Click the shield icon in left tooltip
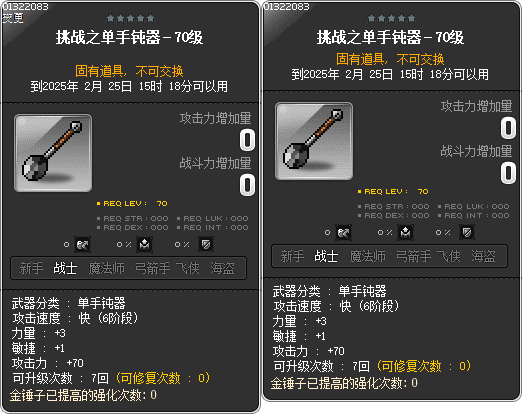Image resolution: width=522 pixels, height=414 pixels. click(x=206, y=244)
